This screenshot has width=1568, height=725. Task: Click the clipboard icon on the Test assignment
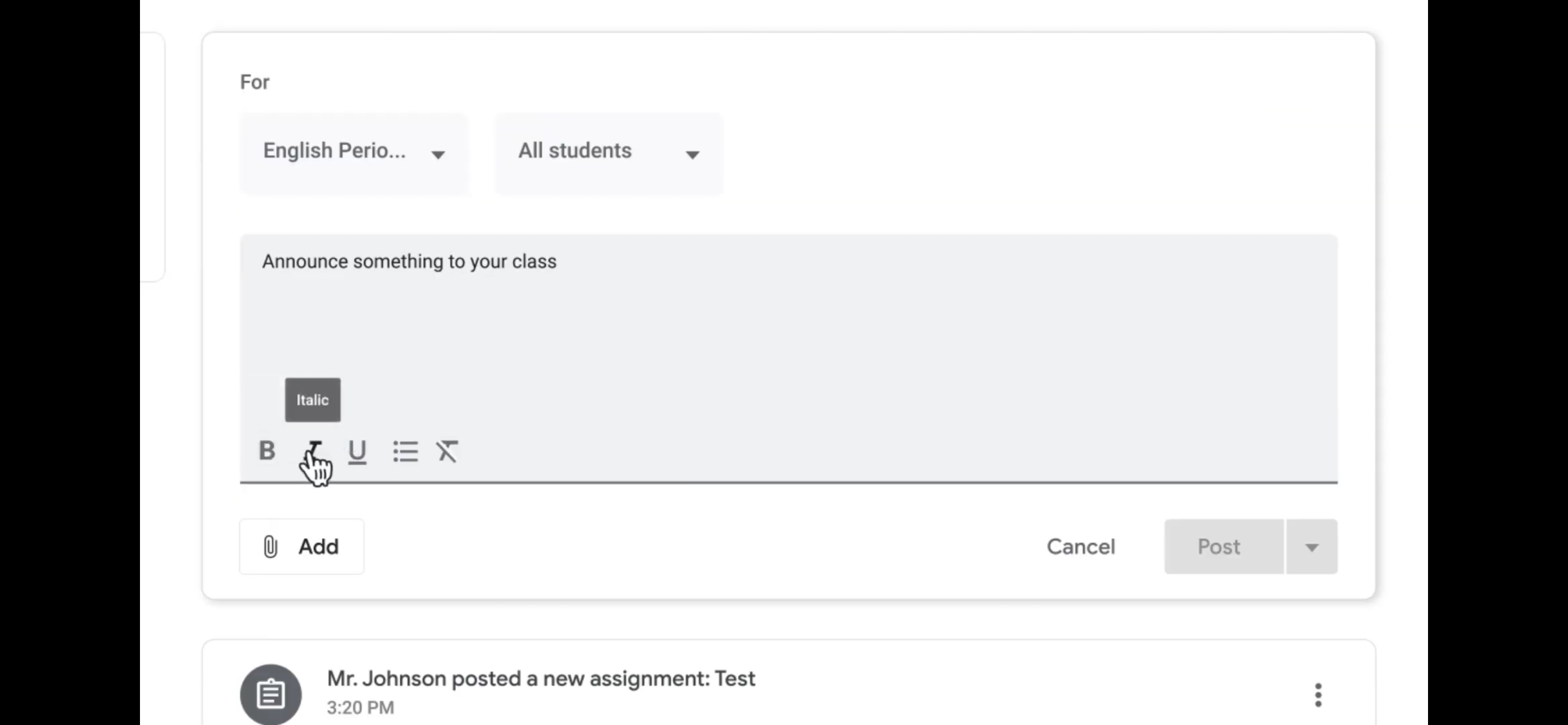pyautogui.click(x=271, y=694)
